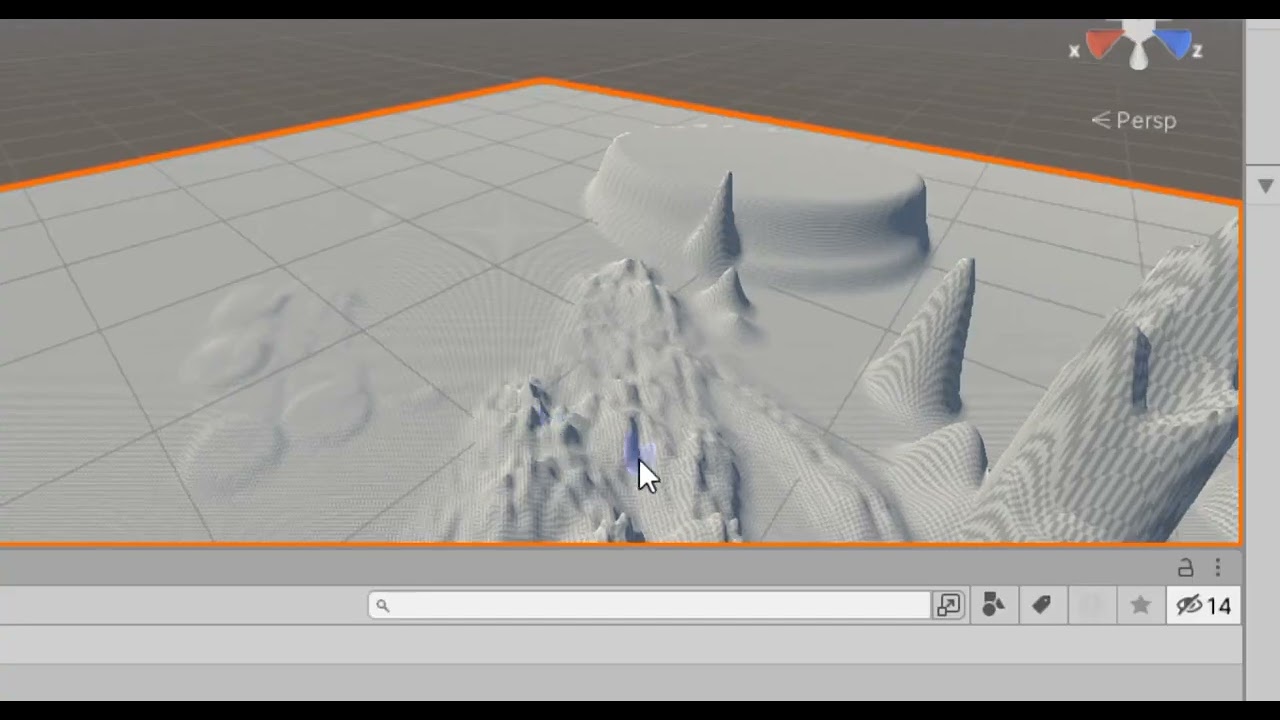Toggle the Project panel lock icon

click(x=1186, y=568)
